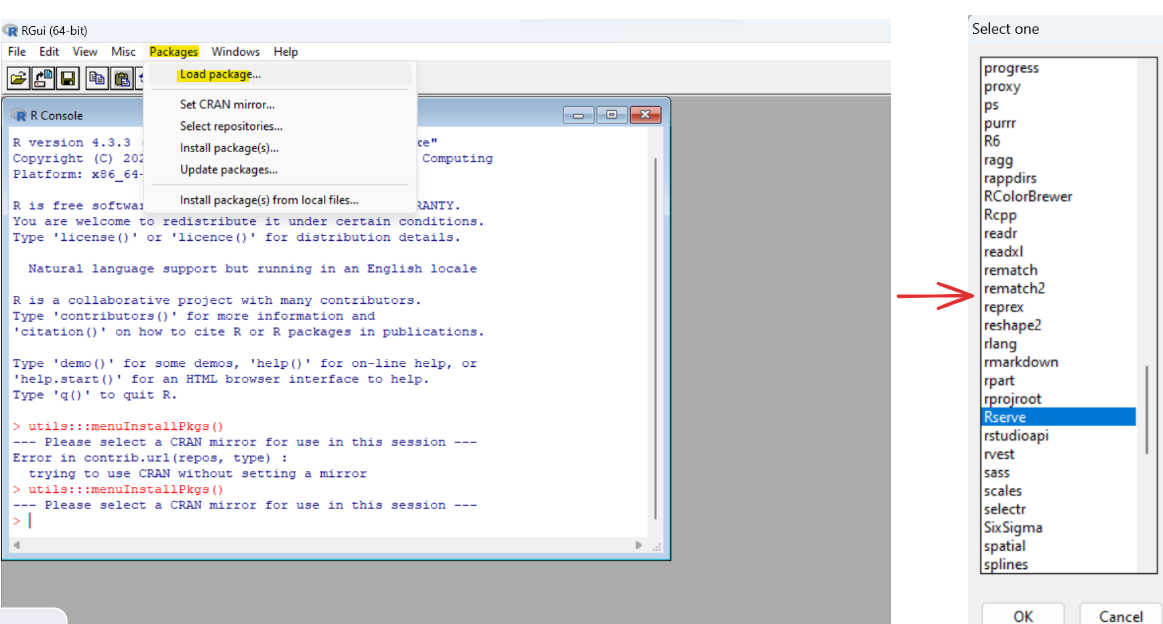Click the R Console right scroll arrow
Image resolution: width=1163 pixels, height=624 pixels.
click(639, 545)
